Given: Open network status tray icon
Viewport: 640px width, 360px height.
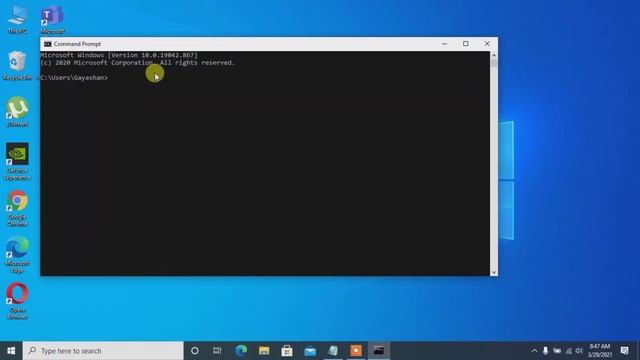Looking at the screenshot, I should [x=568, y=351].
